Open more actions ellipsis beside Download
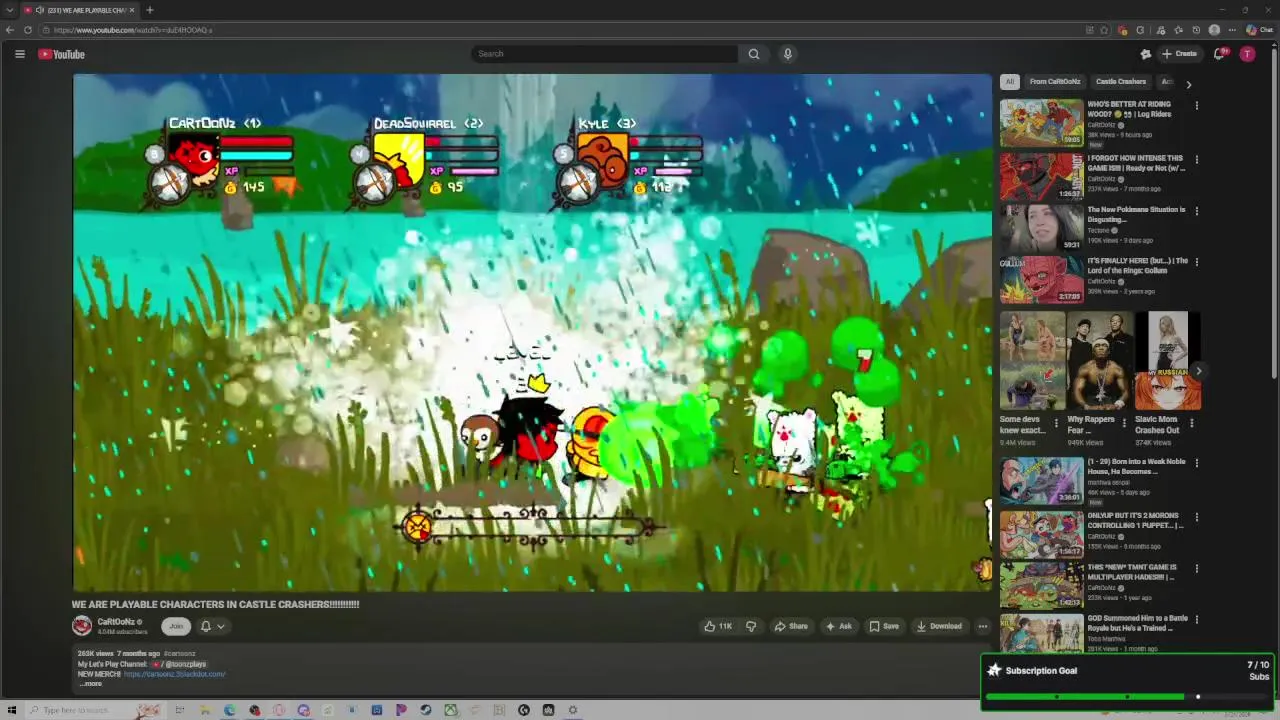The image size is (1280, 720). pyautogui.click(x=983, y=626)
